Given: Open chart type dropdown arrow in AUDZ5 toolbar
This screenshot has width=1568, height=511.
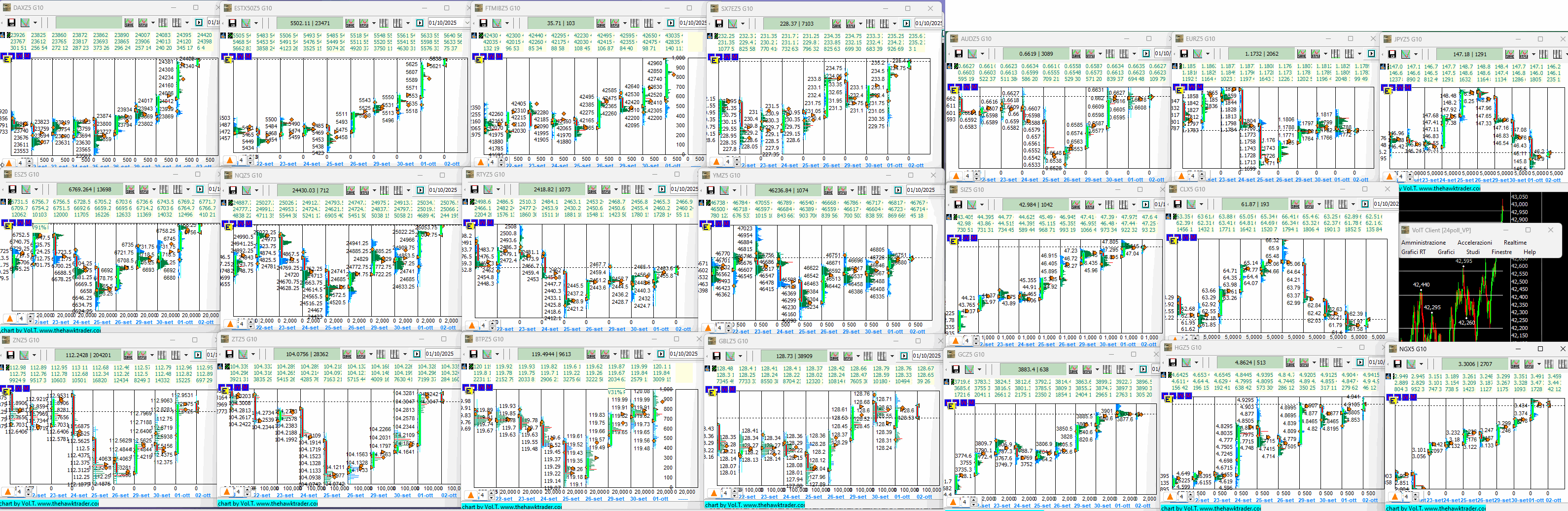Looking at the screenshot, I should click(982, 54).
